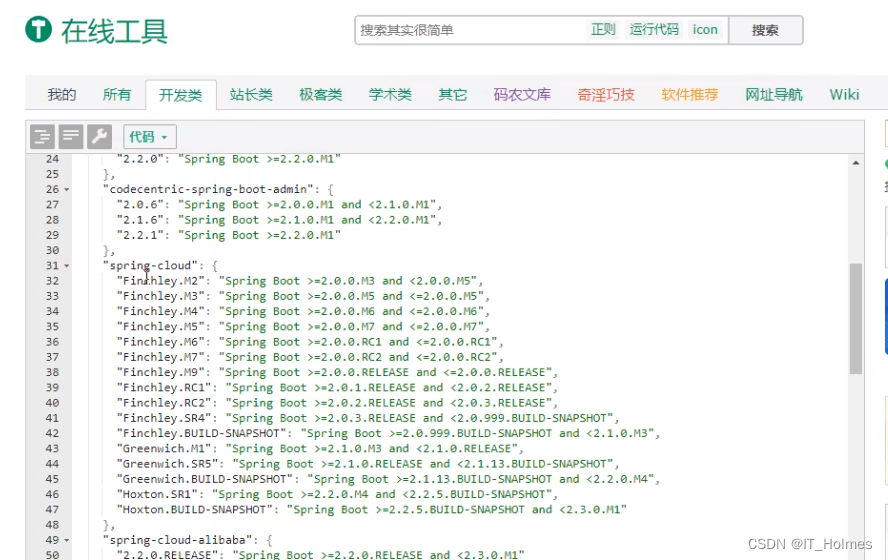Image resolution: width=888 pixels, height=560 pixels.
Task: Click the 软件推荐 tab
Action: (x=690, y=95)
